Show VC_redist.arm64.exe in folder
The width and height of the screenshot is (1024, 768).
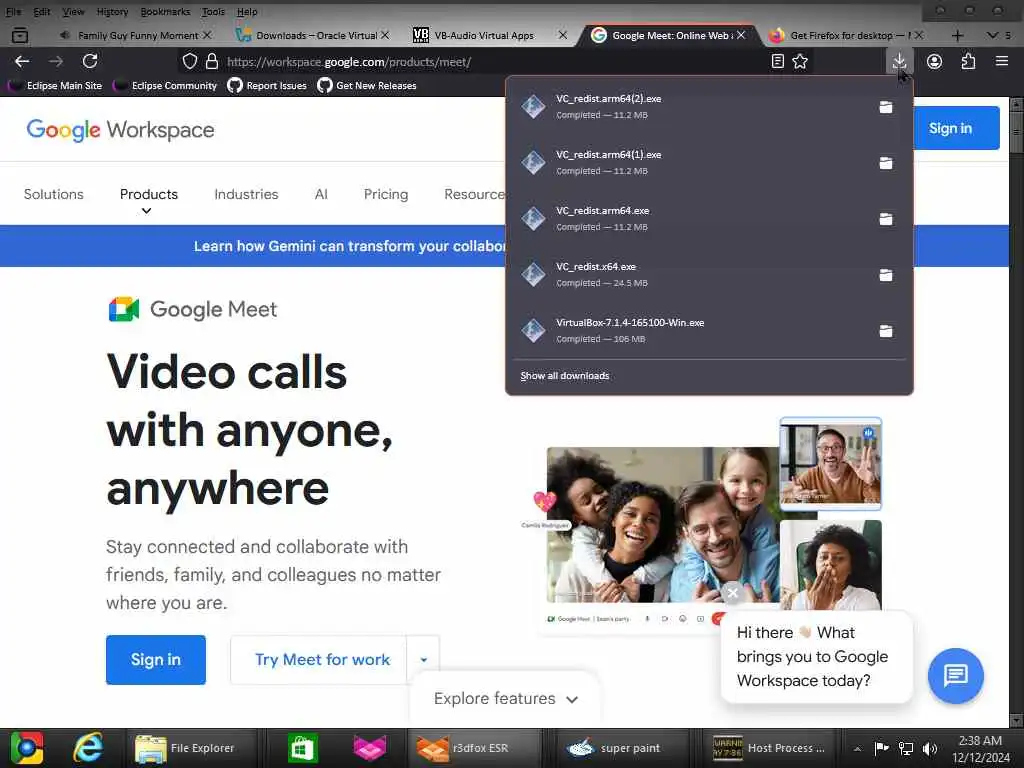[886, 219]
